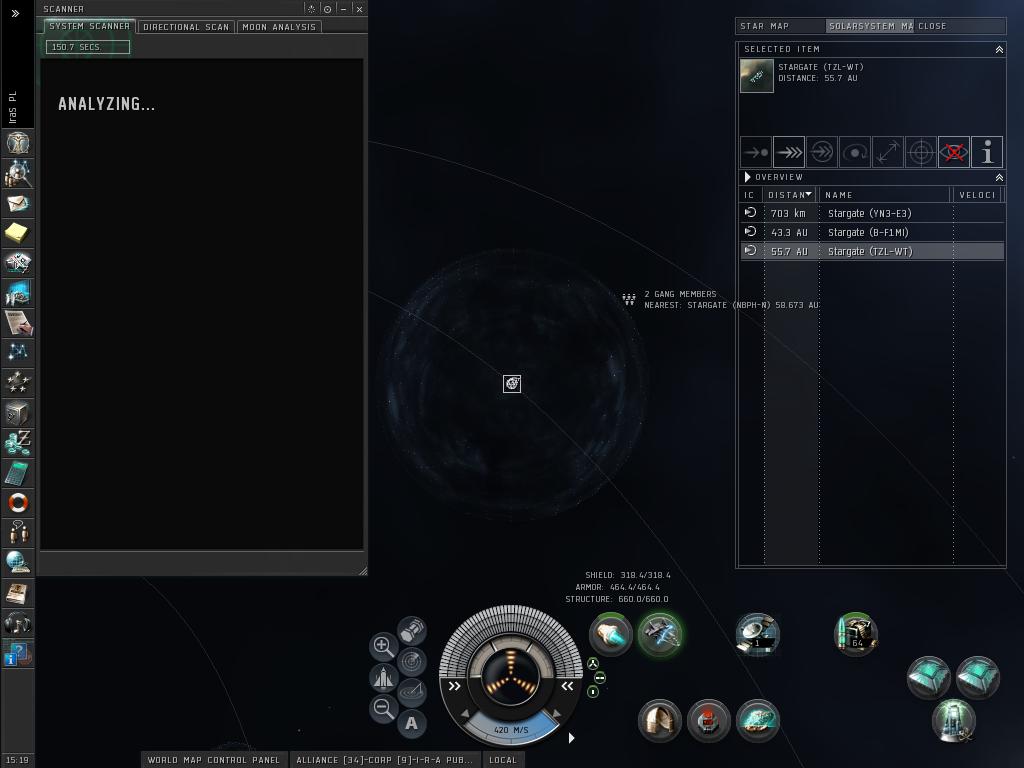Toggle the red damage control module
Viewport: 1024px width, 768px height.
tap(709, 720)
